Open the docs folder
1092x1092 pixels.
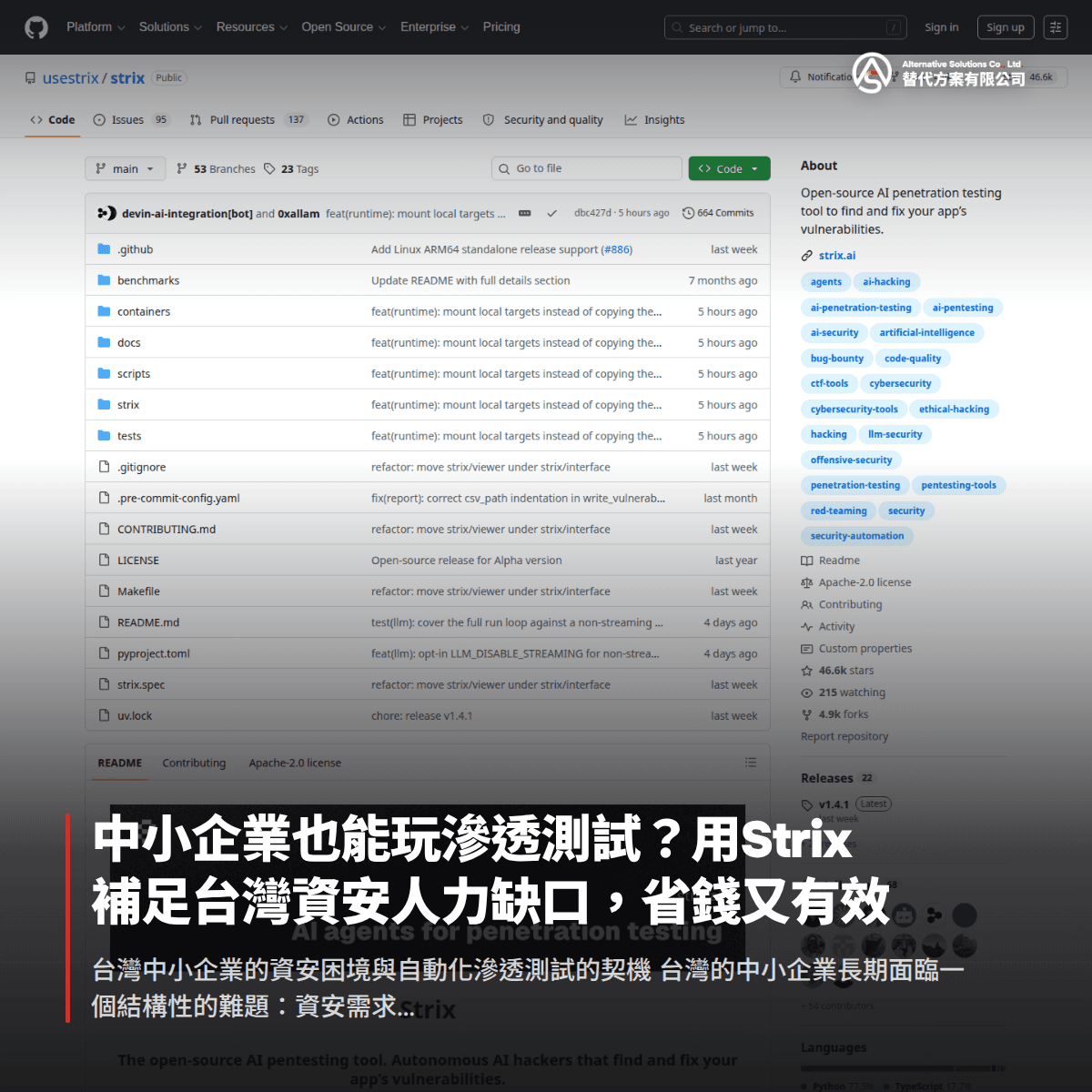coord(129,342)
